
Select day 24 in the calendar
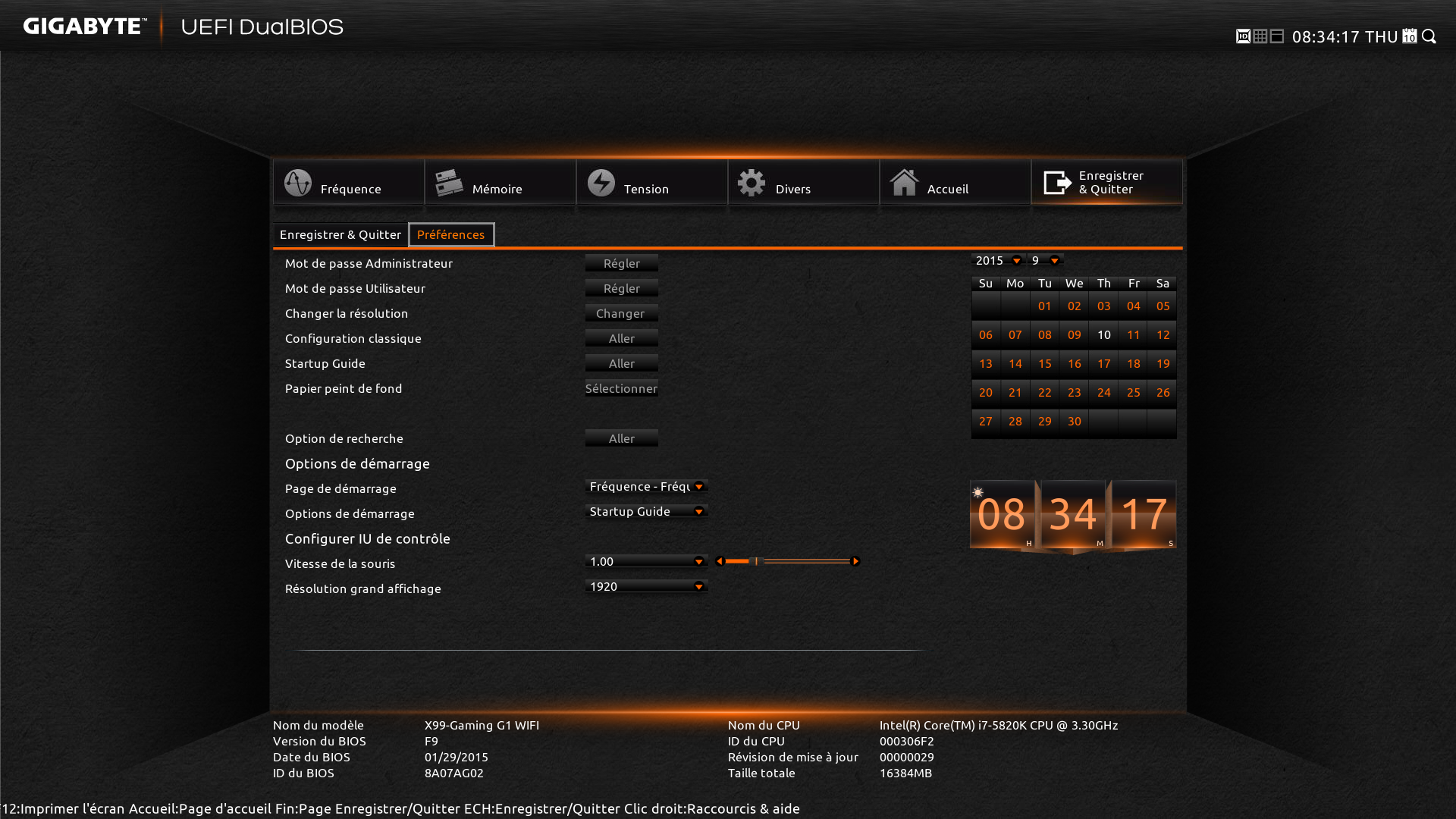coord(1104,393)
